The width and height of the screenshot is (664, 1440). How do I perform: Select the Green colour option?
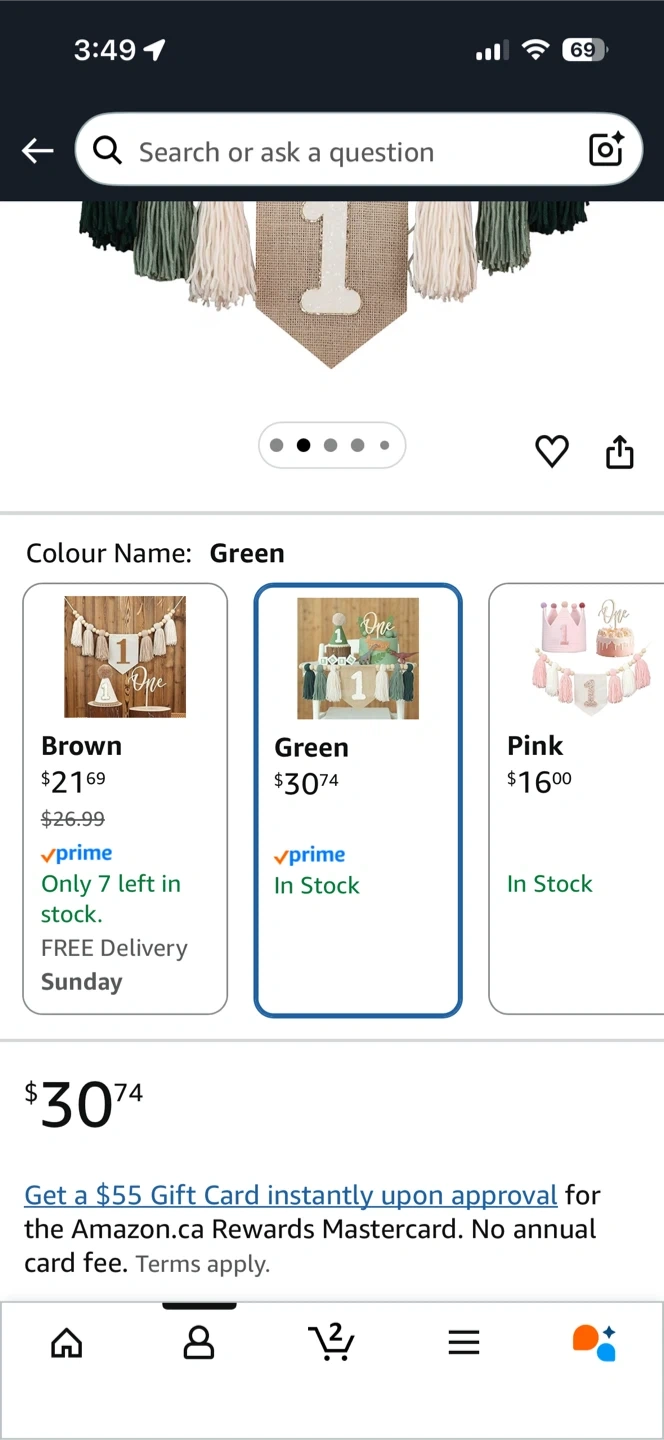[x=358, y=800]
